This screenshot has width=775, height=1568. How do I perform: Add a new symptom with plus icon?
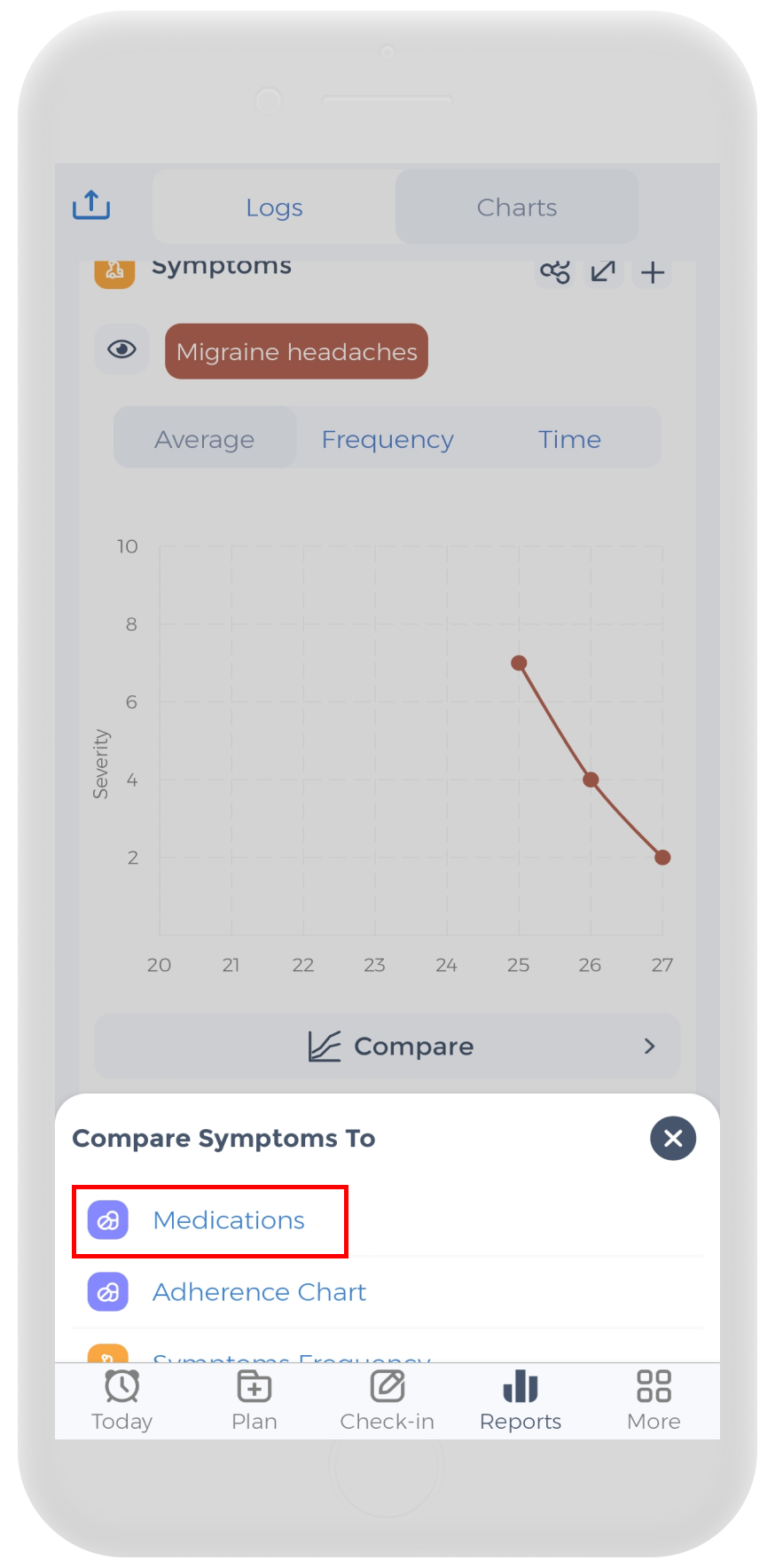pyautogui.click(x=653, y=272)
